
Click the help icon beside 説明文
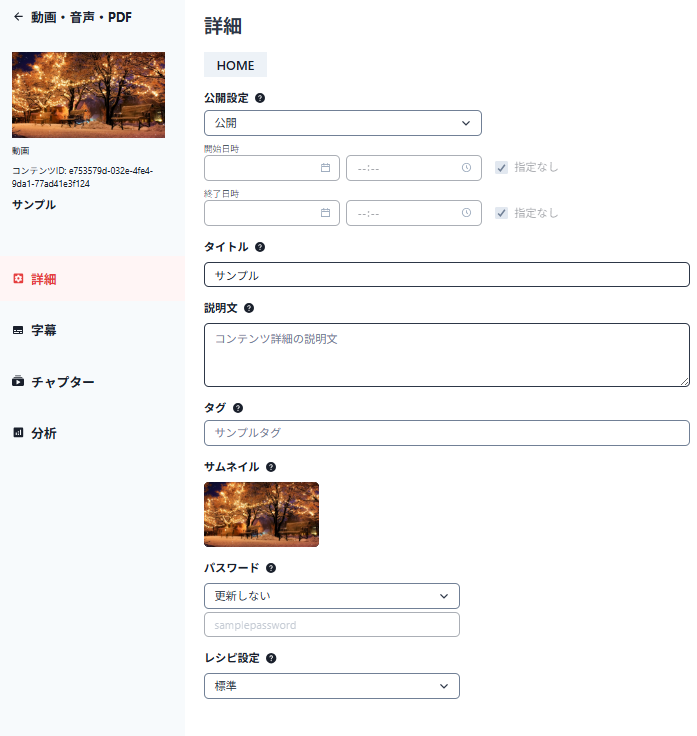(249, 309)
